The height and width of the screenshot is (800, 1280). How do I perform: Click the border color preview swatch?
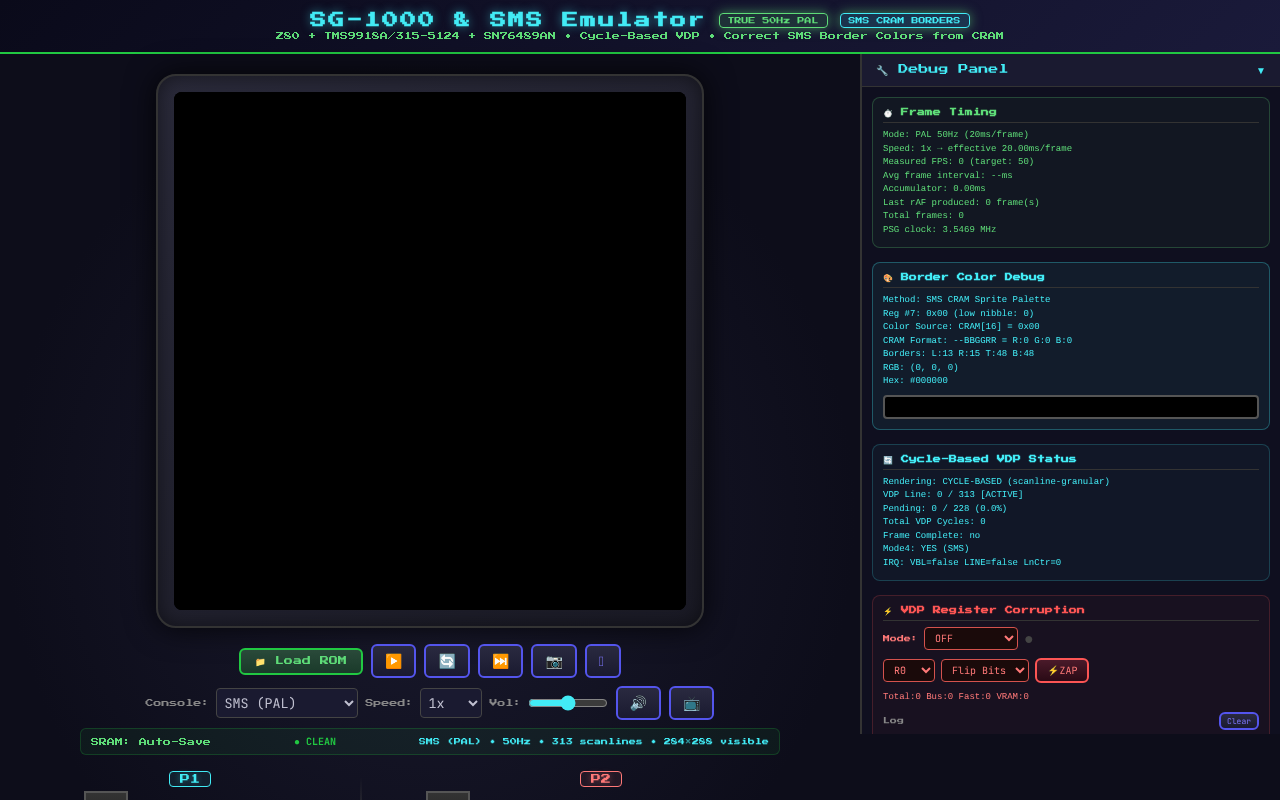(1071, 407)
